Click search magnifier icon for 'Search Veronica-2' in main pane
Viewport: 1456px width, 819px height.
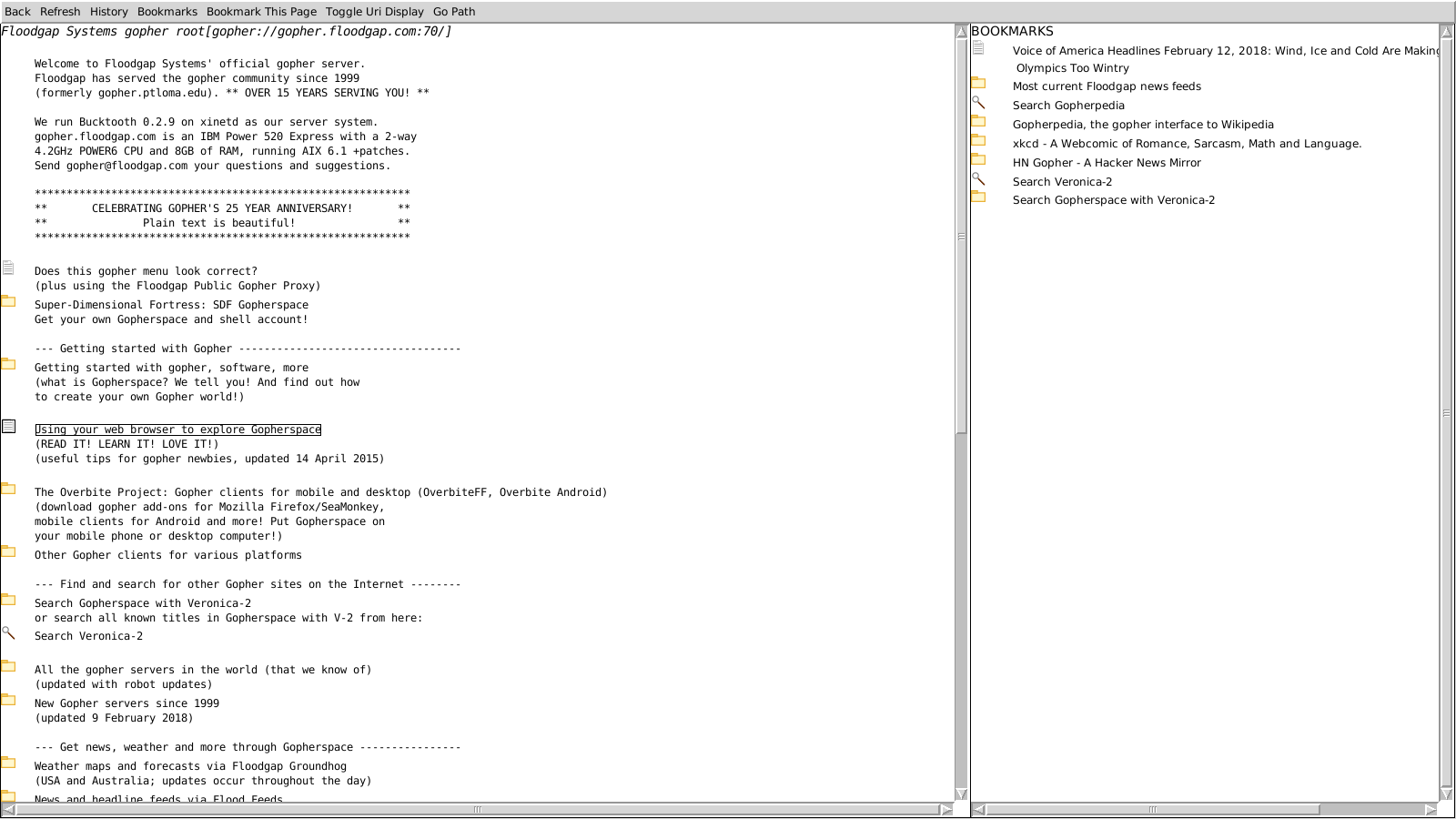8,632
